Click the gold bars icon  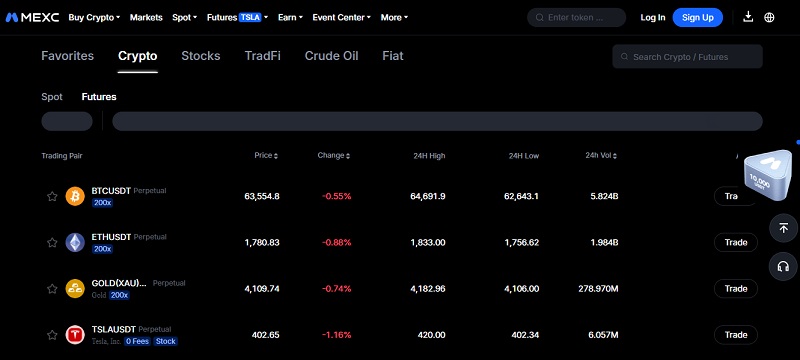[75, 289]
